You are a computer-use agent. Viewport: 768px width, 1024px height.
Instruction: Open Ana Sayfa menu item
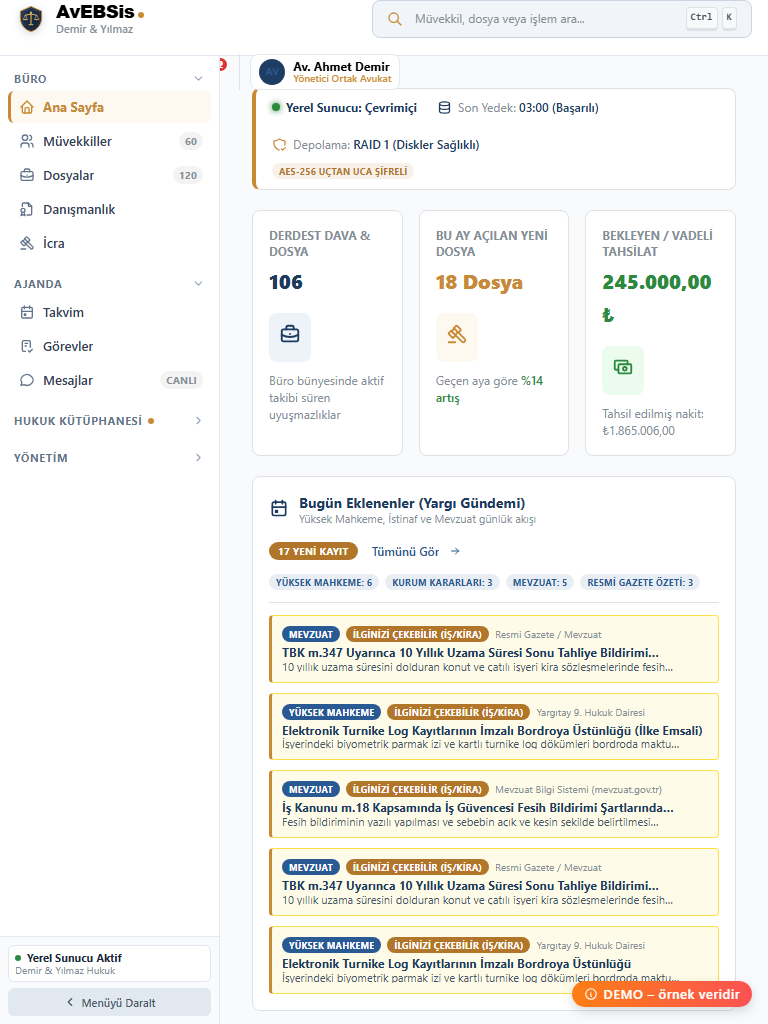[x=109, y=107]
